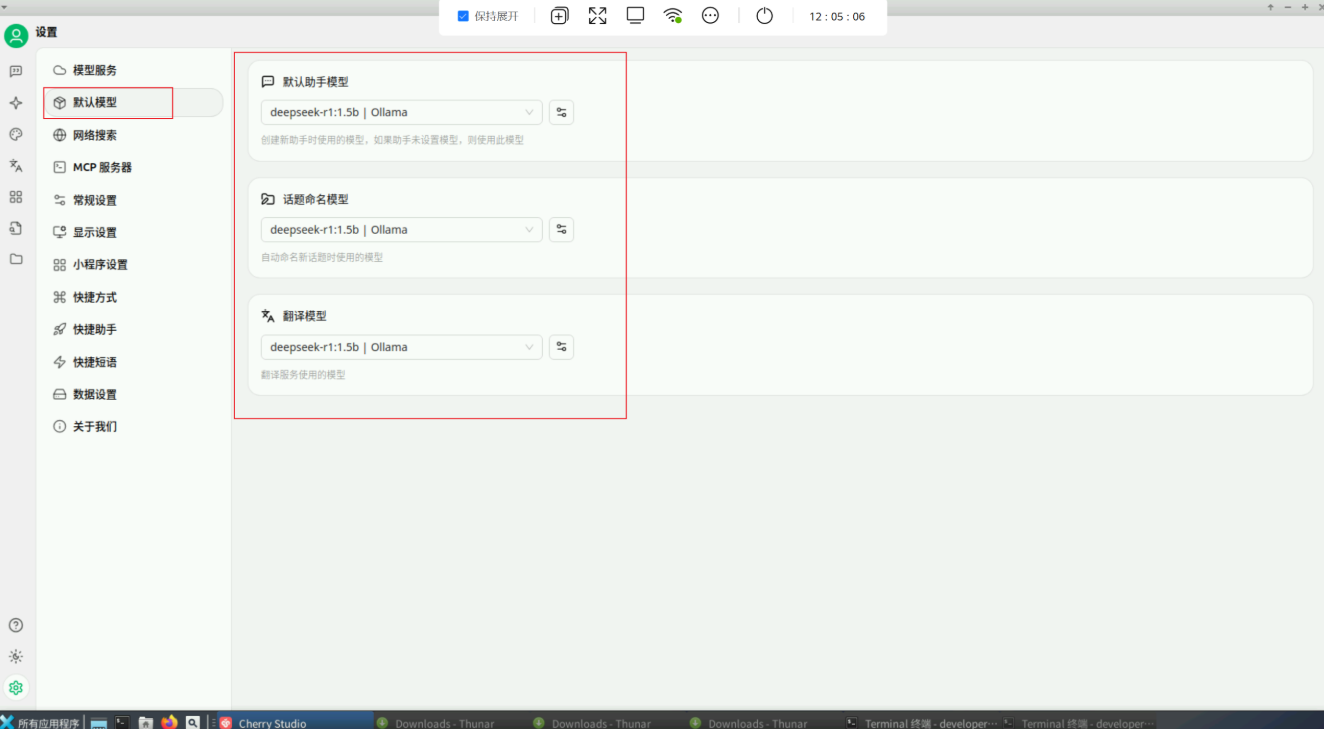Select the 默认模型 settings section
Viewport: 1324px width, 729px height.
click(133, 102)
